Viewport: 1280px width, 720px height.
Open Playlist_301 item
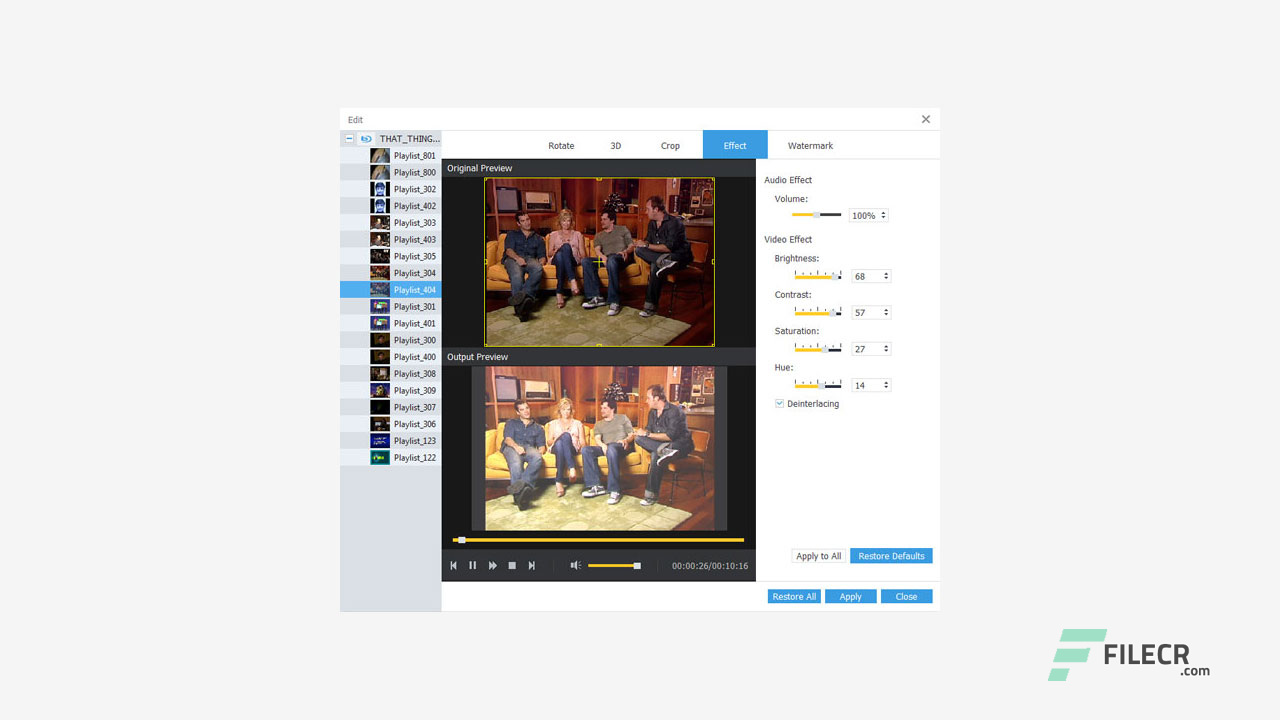(391, 307)
